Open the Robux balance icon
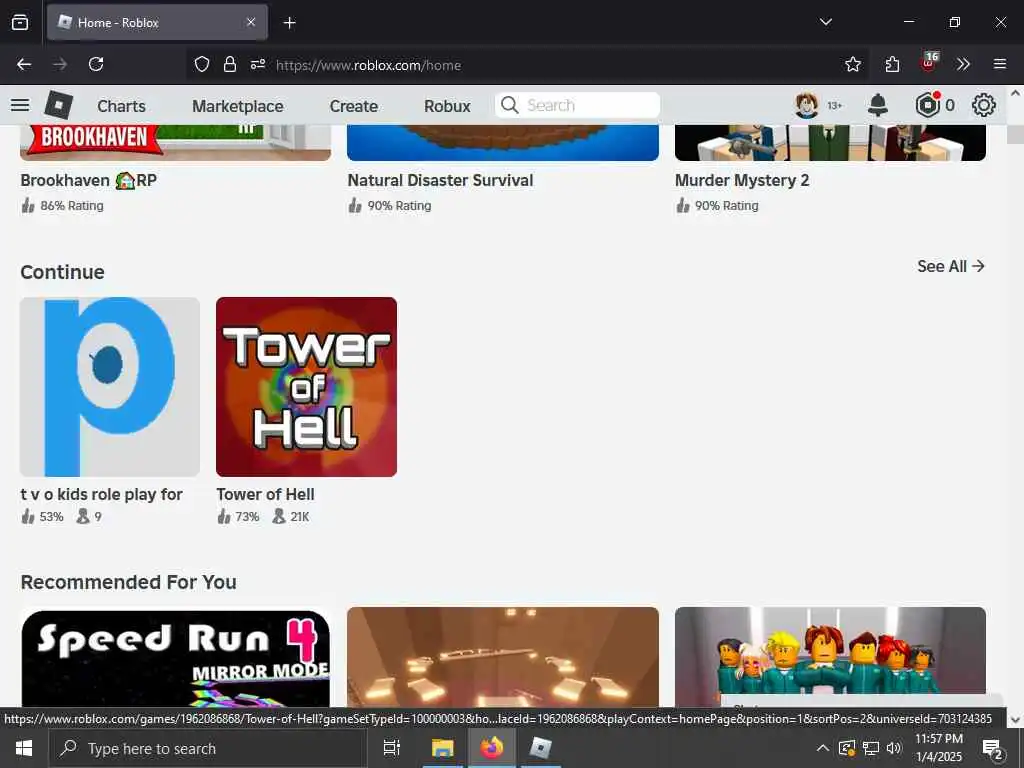This screenshot has height=768, width=1024. [x=927, y=104]
